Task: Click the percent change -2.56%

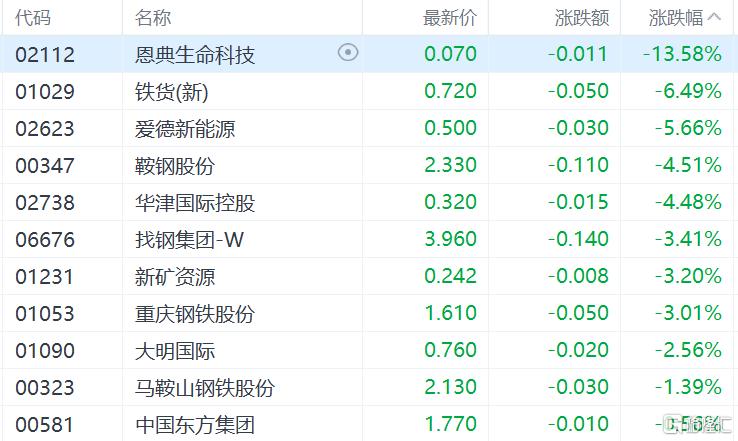Action: tap(689, 350)
